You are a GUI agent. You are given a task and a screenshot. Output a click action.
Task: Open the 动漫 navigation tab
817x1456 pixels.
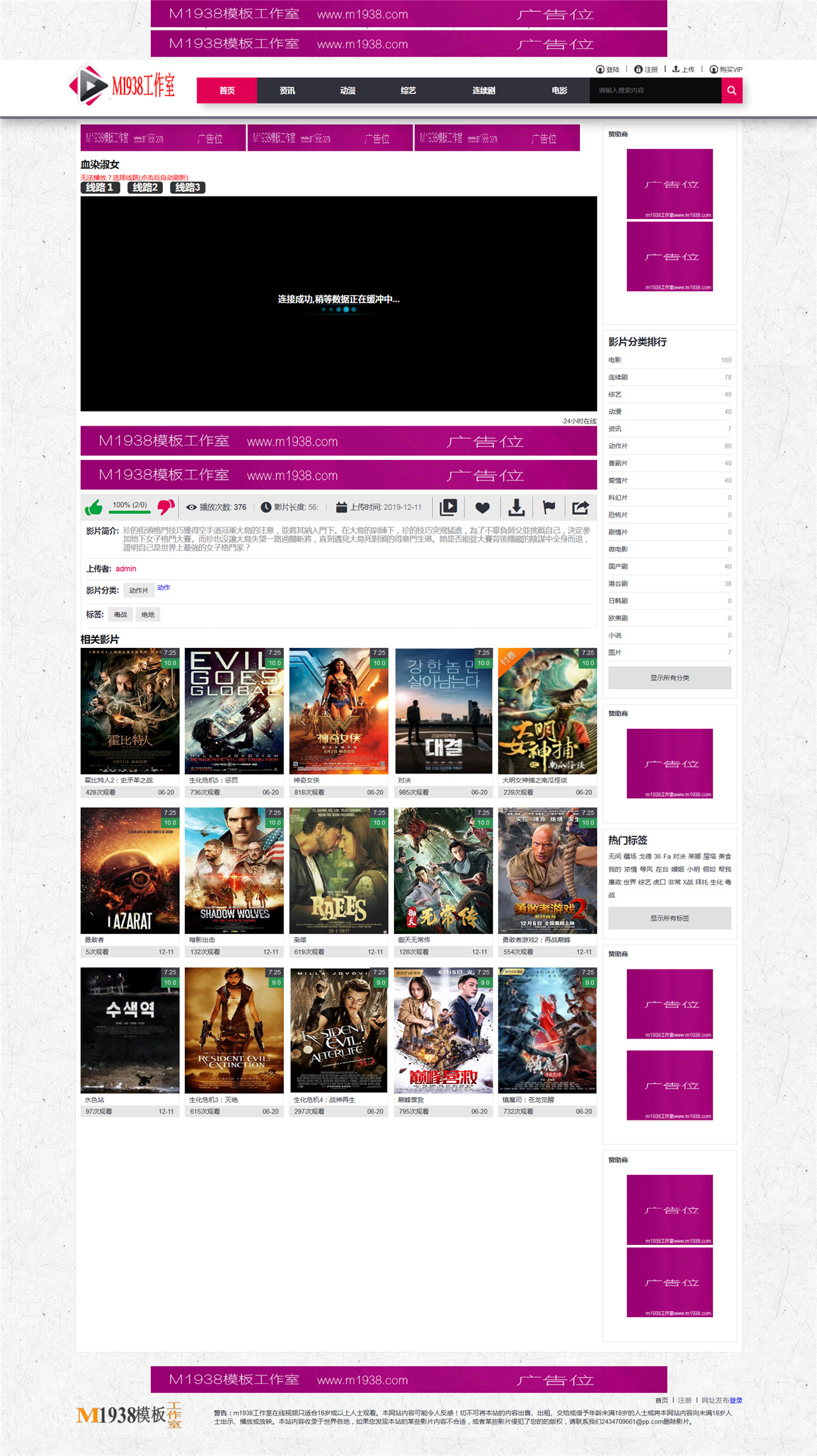[348, 91]
